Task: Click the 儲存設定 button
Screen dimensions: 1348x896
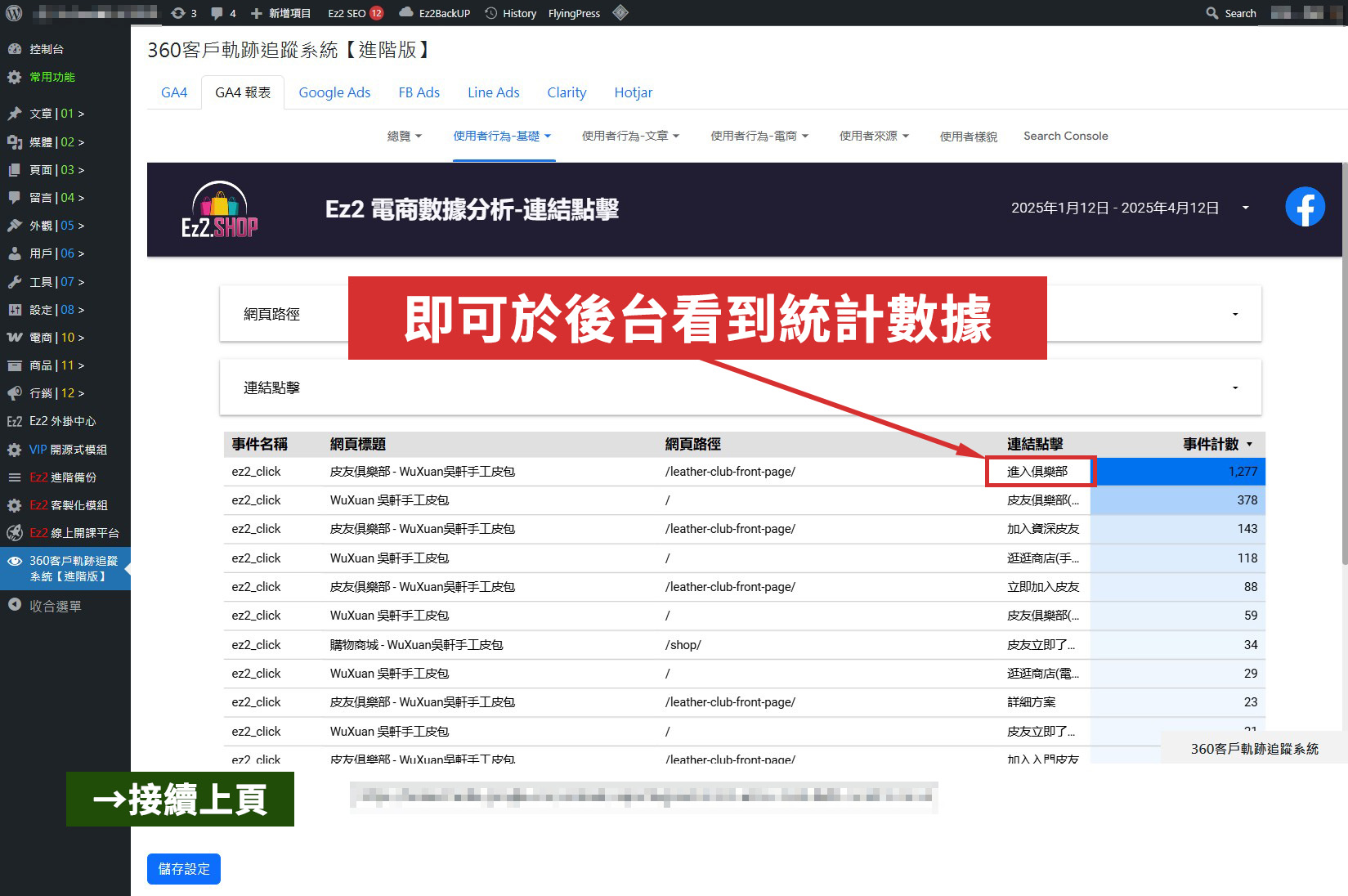Action: pos(184,868)
